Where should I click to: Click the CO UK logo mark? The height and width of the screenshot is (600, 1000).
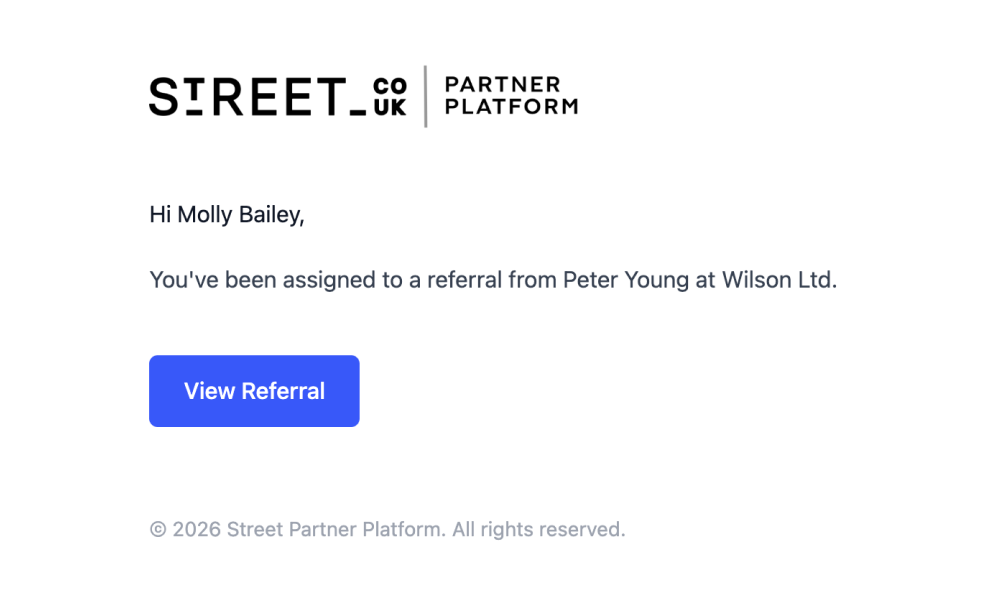click(x=389, y=97)
